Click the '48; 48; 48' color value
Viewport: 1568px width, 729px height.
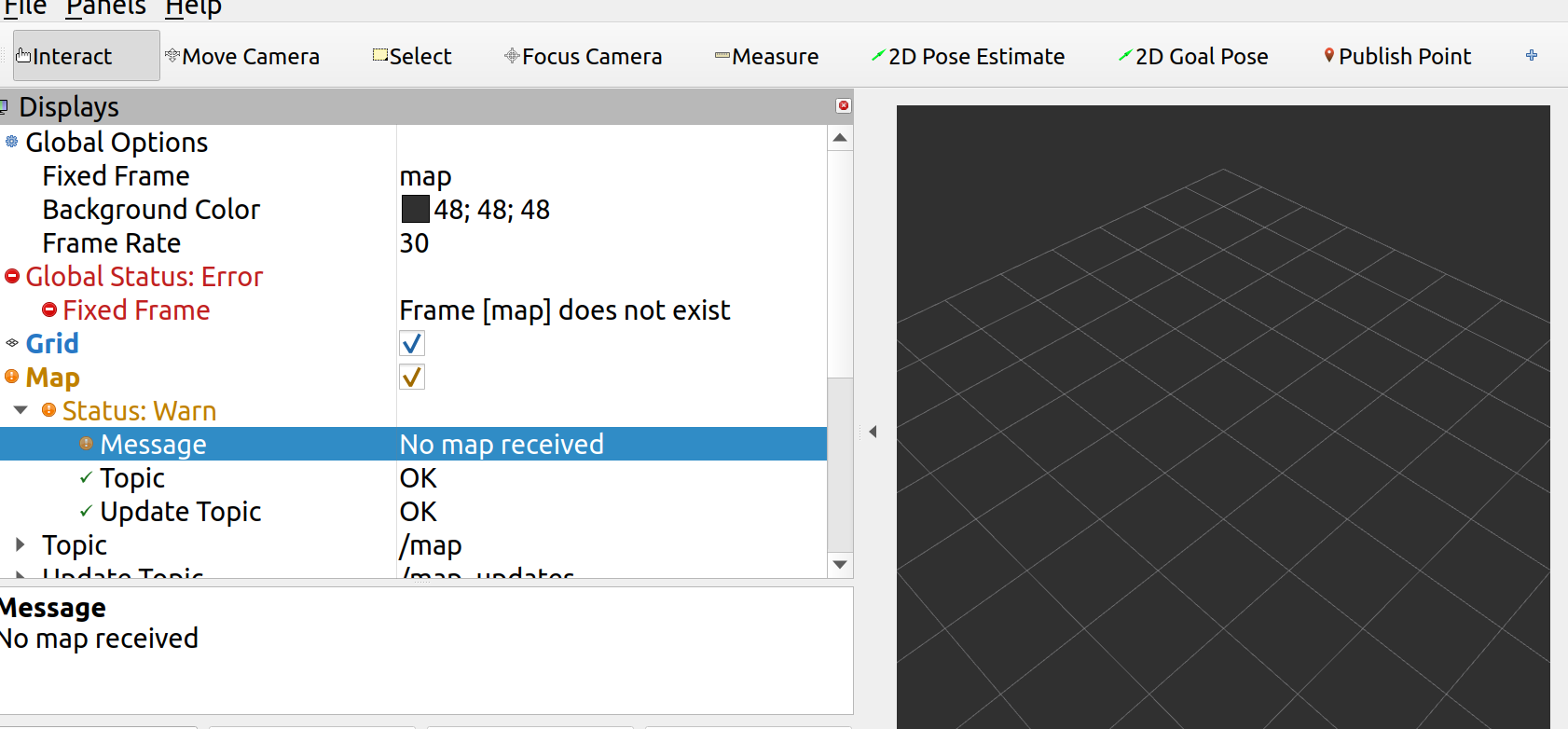pyautogui.click(x=492, y=209)
